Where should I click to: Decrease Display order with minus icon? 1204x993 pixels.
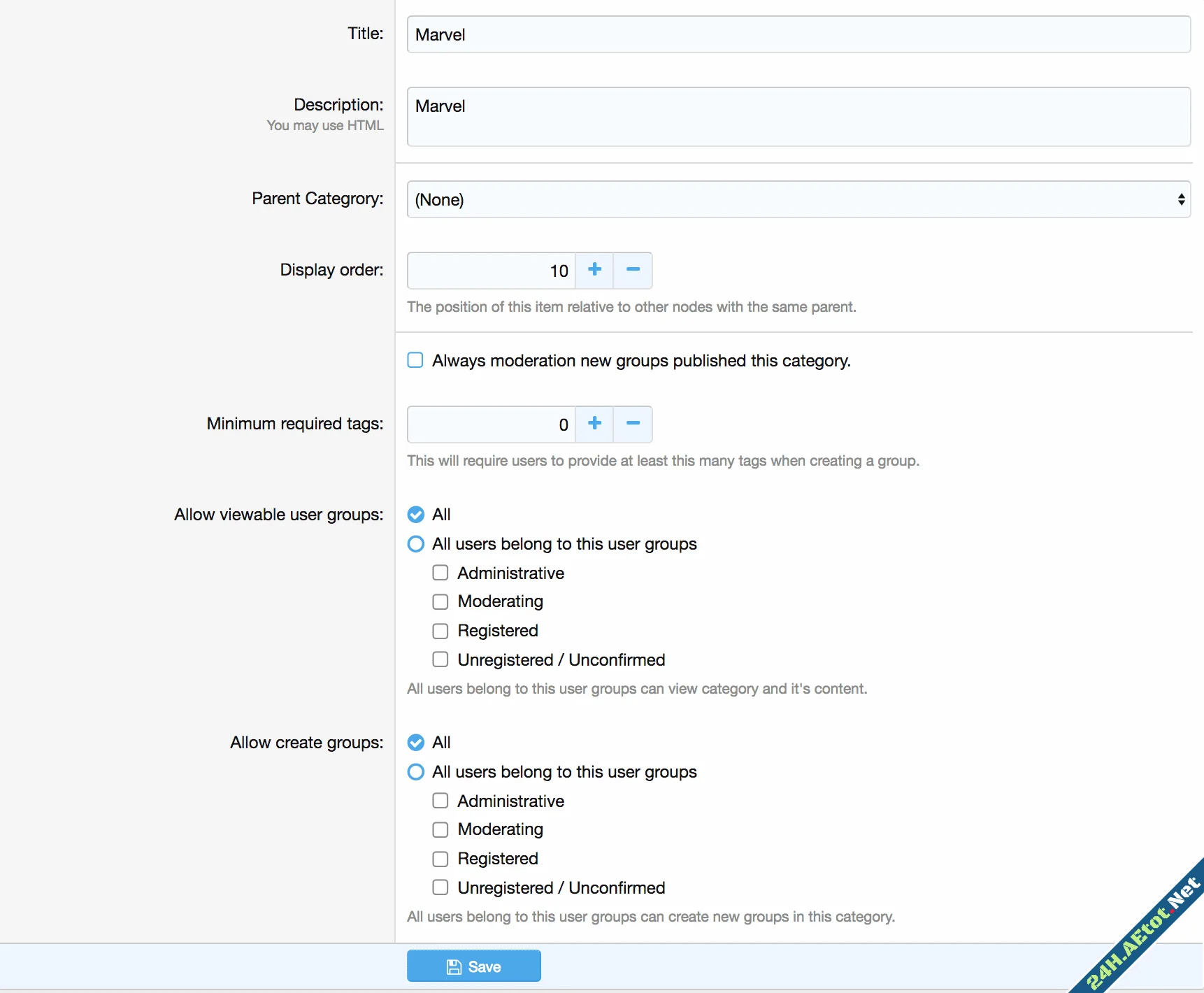click(x=632, y=270)
